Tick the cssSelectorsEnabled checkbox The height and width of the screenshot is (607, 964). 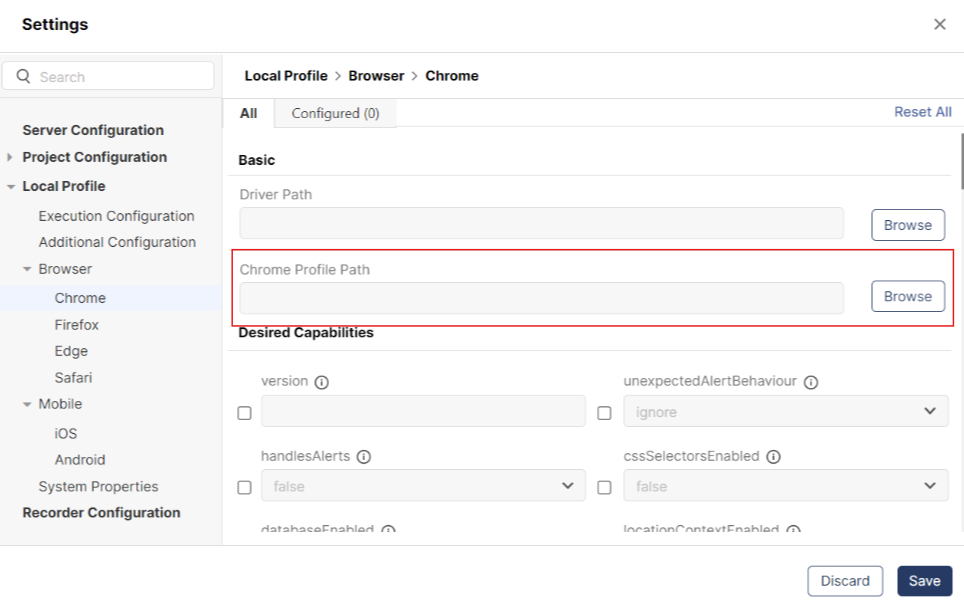(604, 487)
